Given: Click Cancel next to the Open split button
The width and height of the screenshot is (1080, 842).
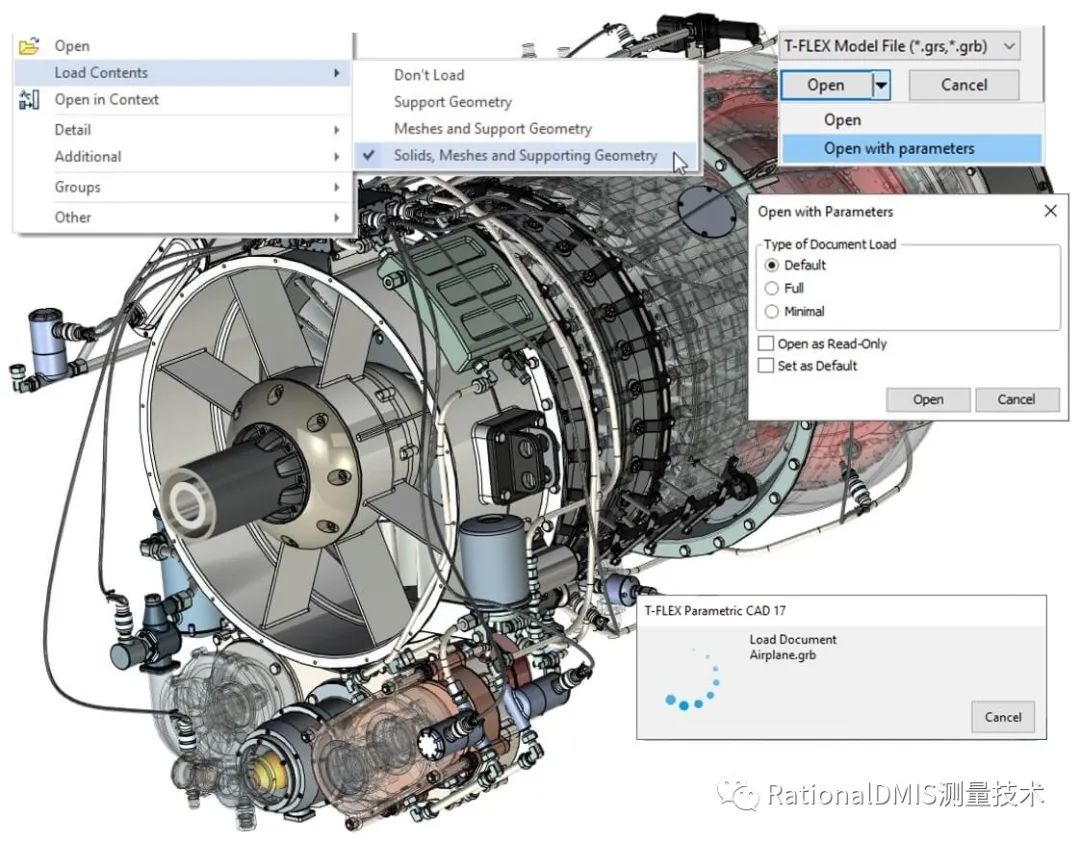Looking at the screenshot, I should click(963, 85).
